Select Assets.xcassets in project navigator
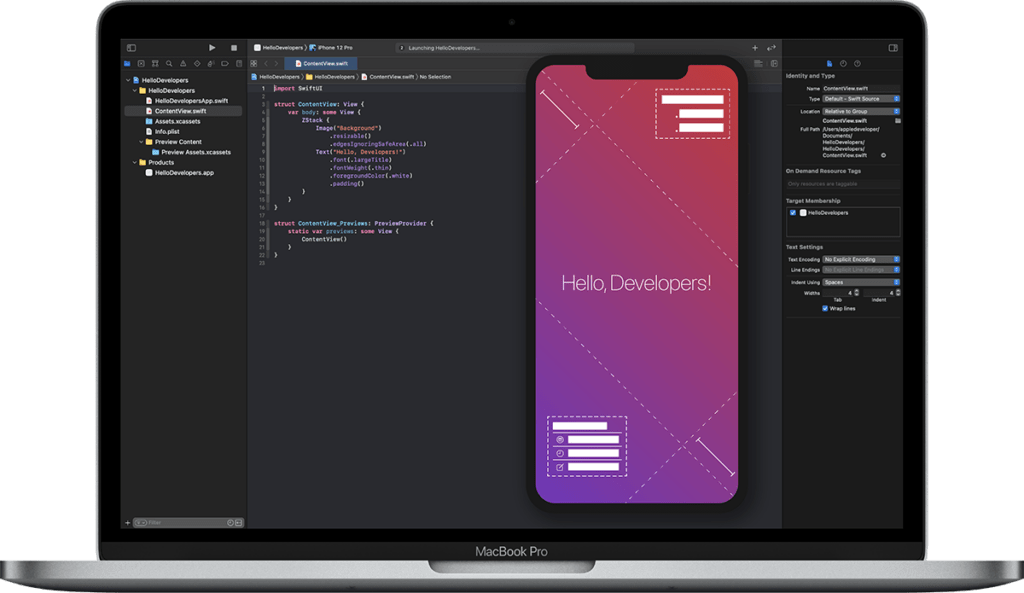This screenshot has height=593, width=1024. 177,121
